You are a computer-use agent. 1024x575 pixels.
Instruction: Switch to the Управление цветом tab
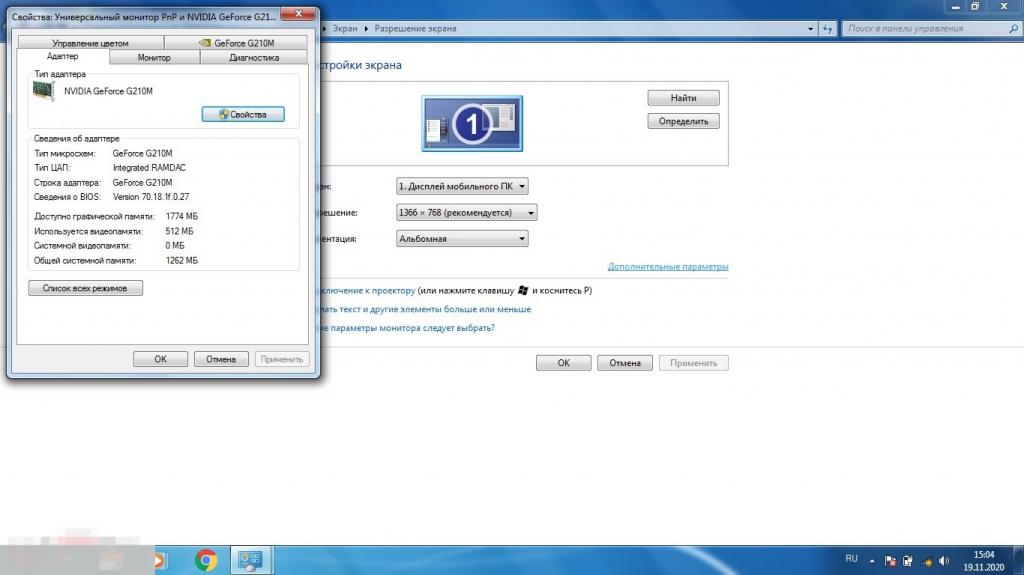(x=91, y=43)
